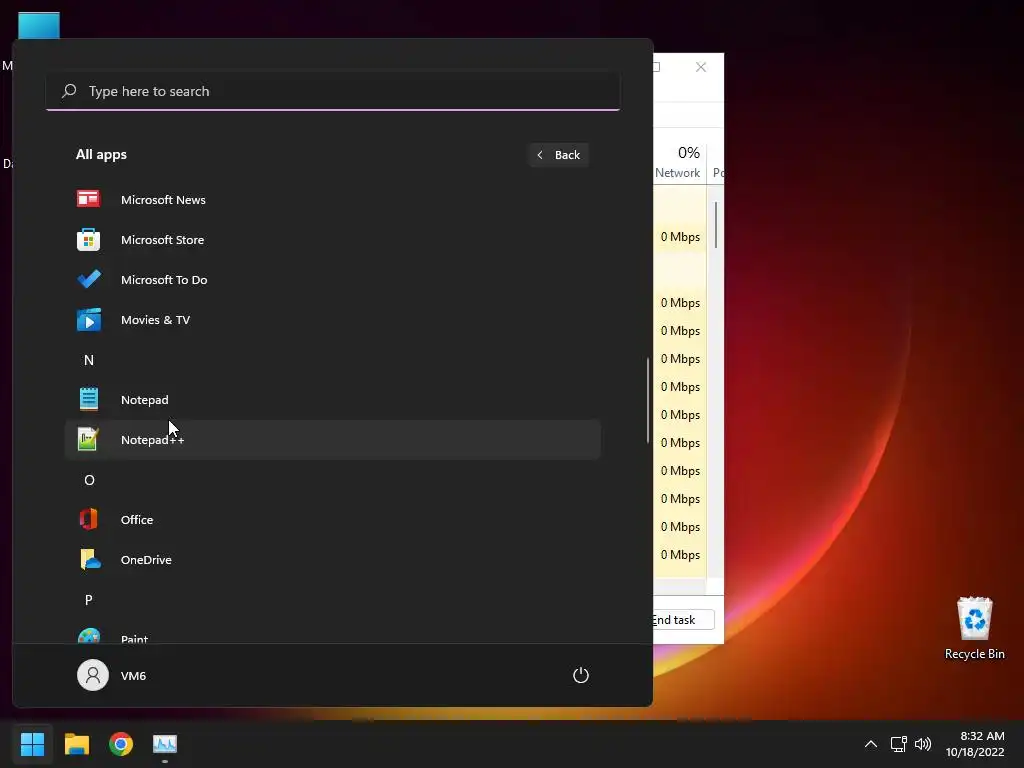Sort by Network column in Task Manager

pos(678,172)
